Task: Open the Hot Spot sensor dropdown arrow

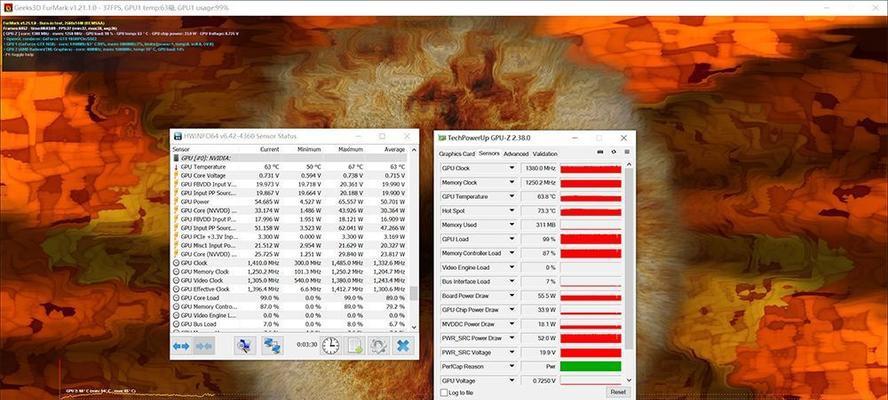Action: coord(512,211)
